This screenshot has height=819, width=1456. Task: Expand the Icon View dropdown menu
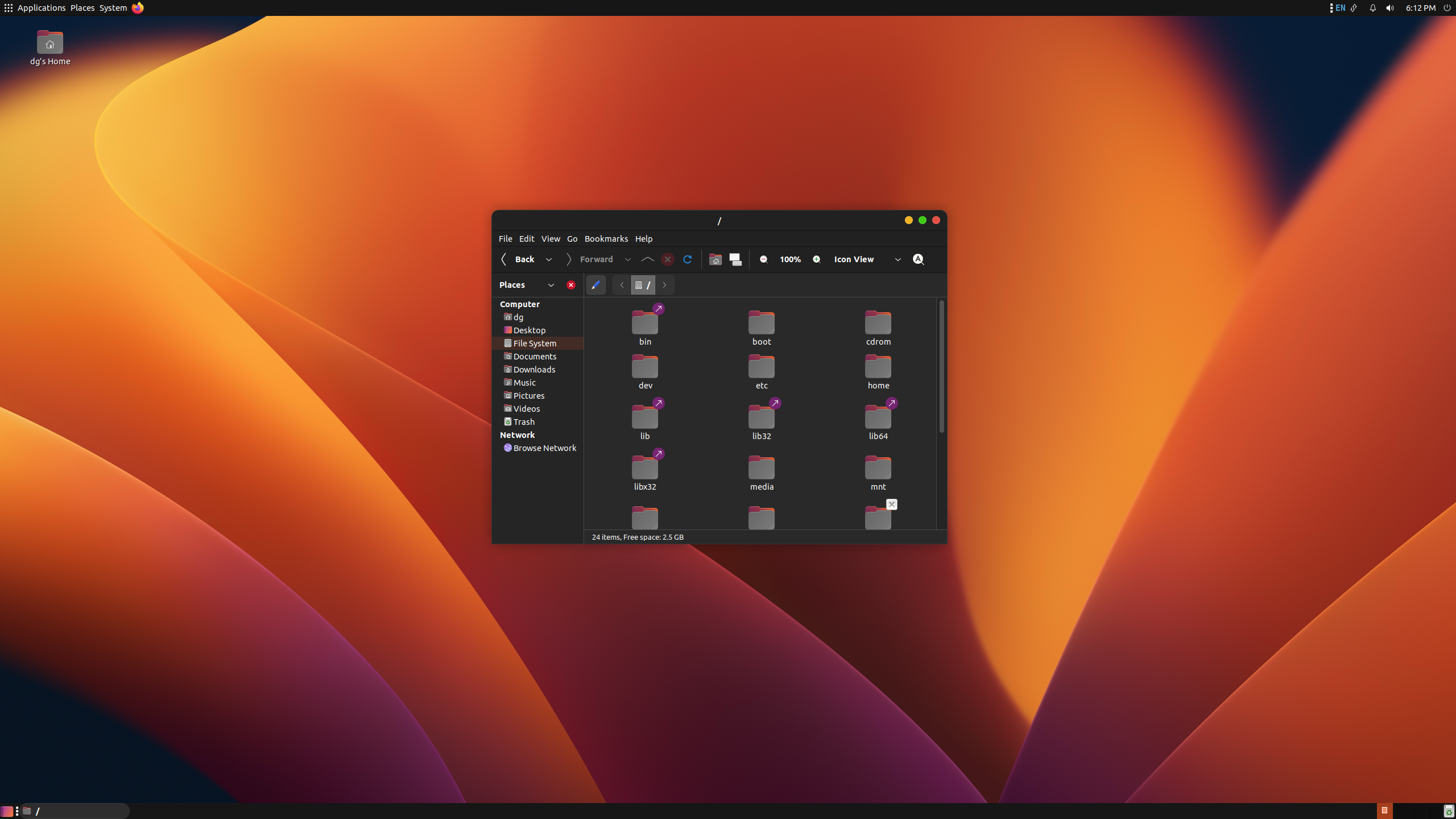897,259
